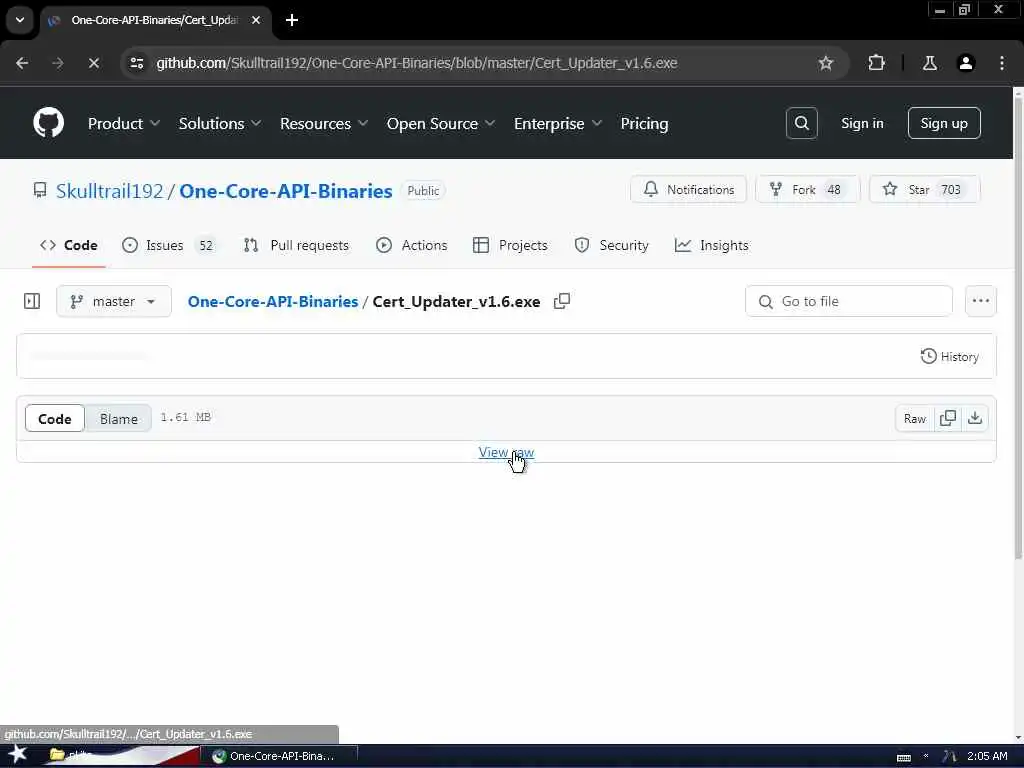Screen dimensions: 1024x768
Task: Click the repository icon beside Skulltrail192
Action: 40,190
